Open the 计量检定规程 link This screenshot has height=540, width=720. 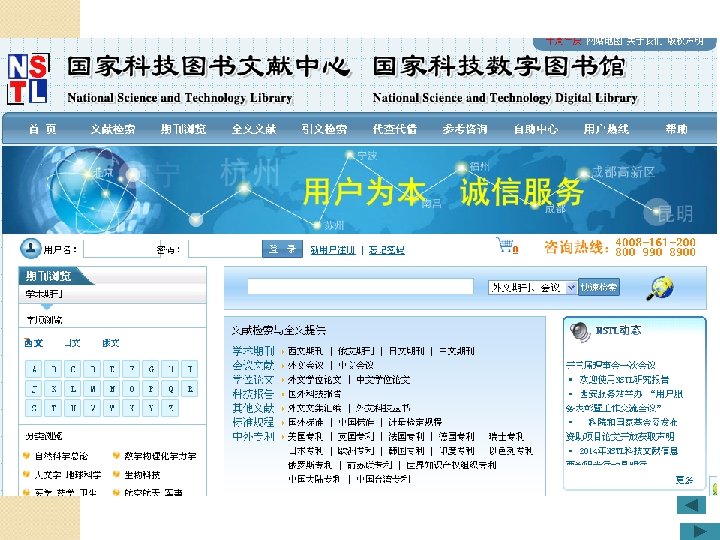[415, 422]
